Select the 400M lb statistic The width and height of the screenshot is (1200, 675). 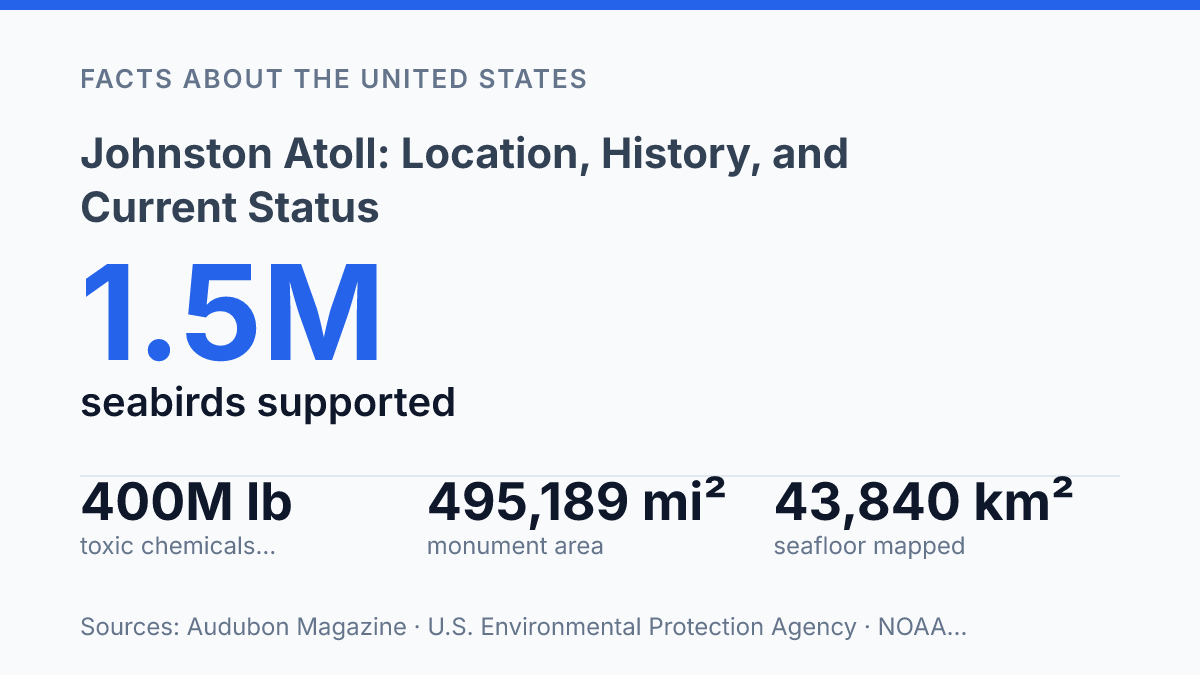(186, 502)
